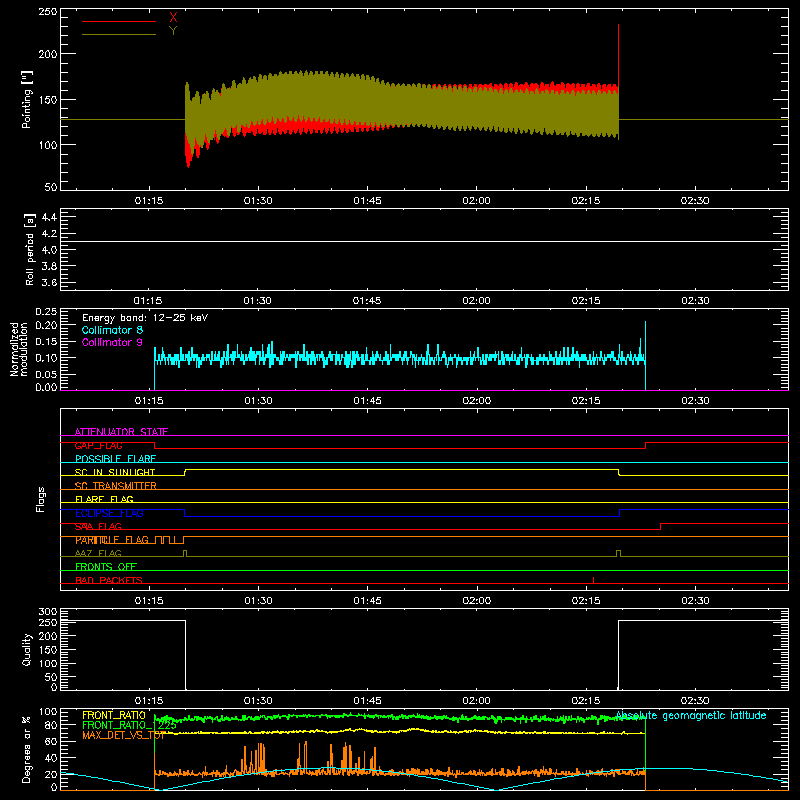Click the 0.25 tick on modulation axis
Image resolution: width=800 pixels, height=800 pixels.
pos(46,312)
